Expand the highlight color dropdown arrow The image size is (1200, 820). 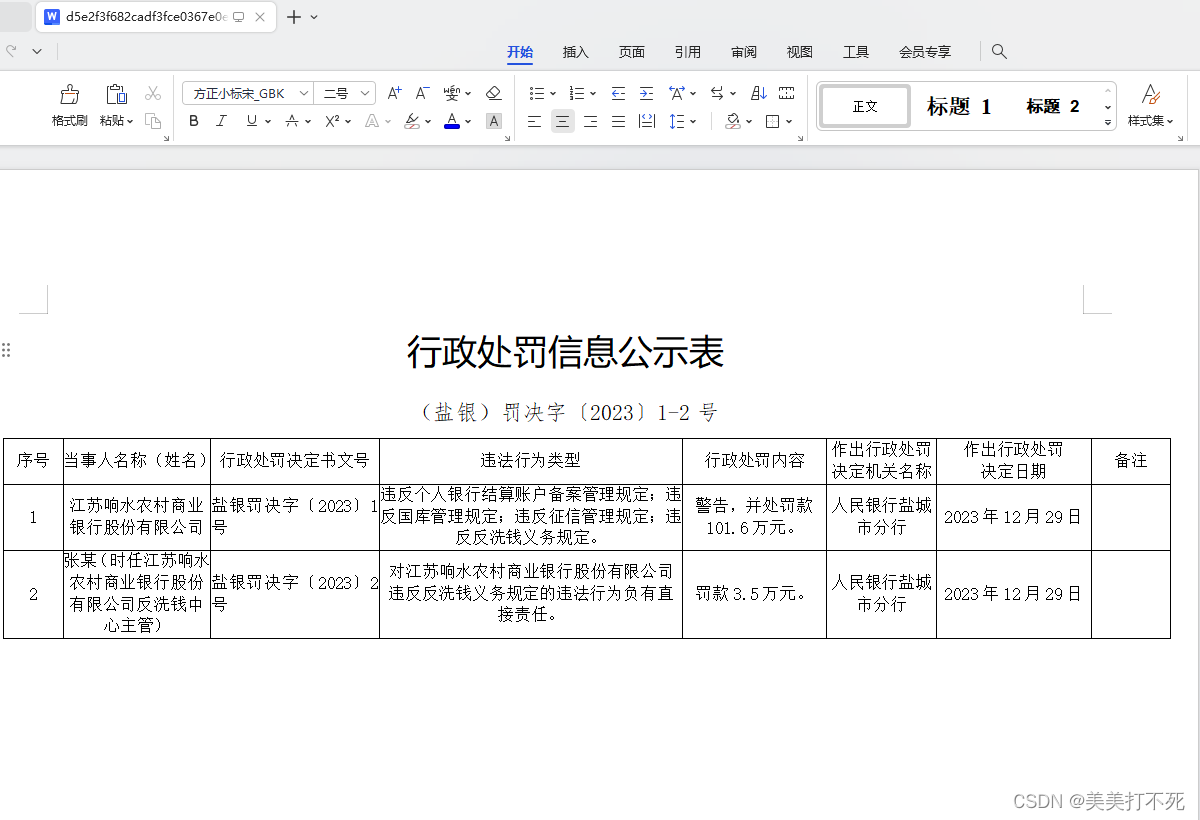[428, 122]
